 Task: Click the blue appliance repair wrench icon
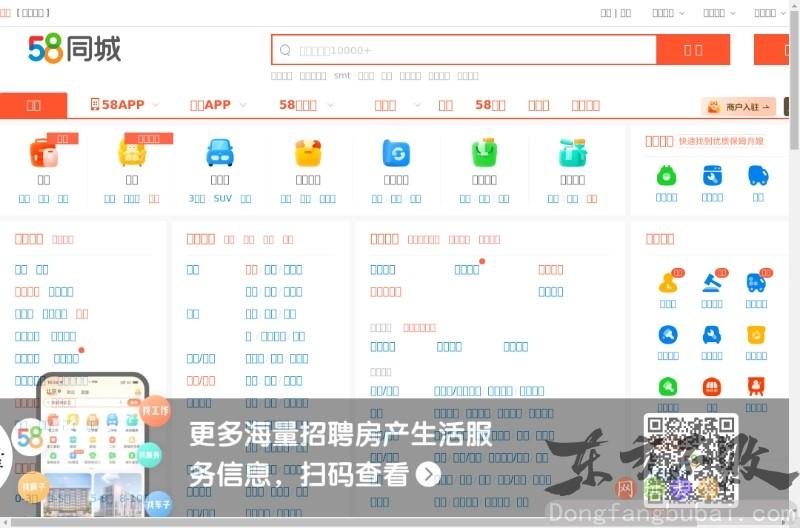[x=712, y=176]
